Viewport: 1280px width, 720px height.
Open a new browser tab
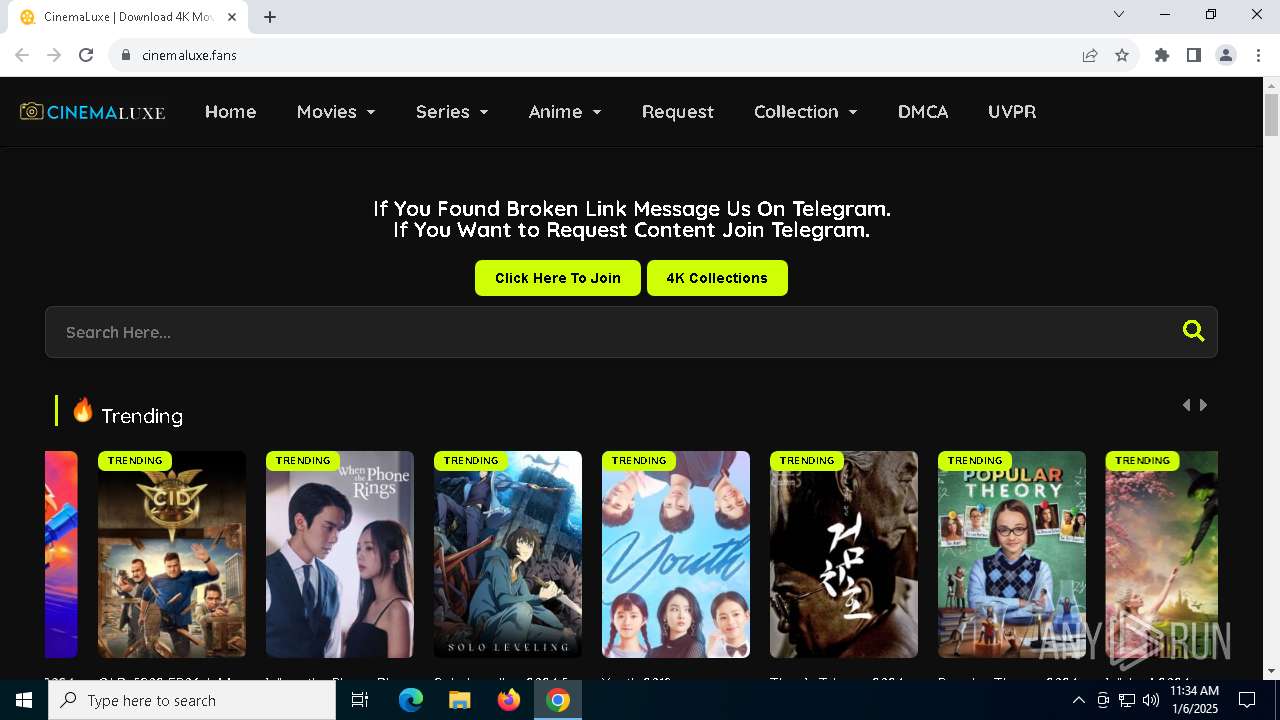[270, 17]
